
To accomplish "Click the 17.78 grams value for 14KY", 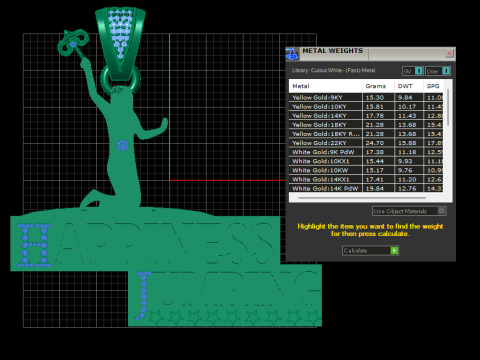I will click(375, 116).
